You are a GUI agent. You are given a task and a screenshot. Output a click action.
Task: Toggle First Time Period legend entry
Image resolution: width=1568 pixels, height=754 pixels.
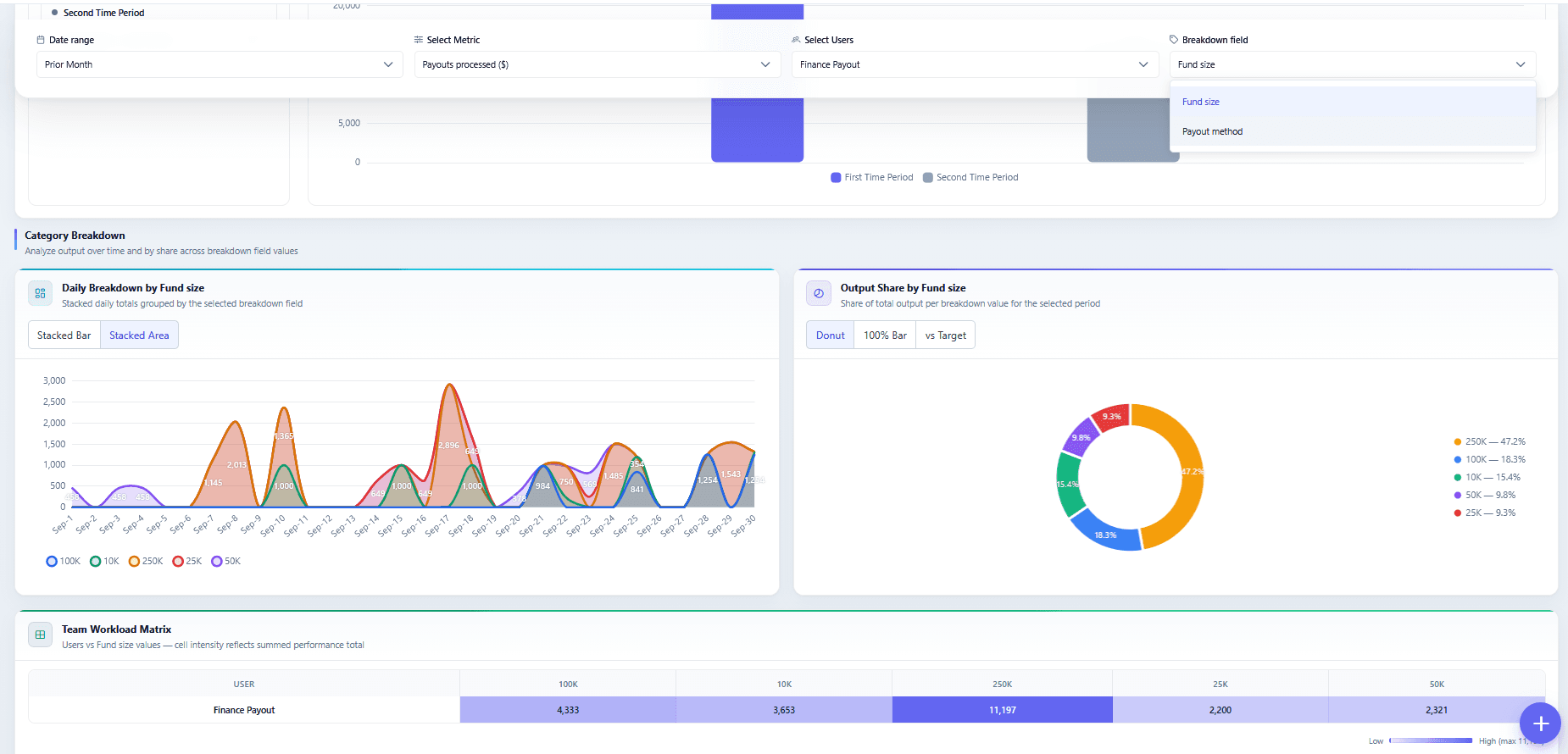[x=872, y=177]
